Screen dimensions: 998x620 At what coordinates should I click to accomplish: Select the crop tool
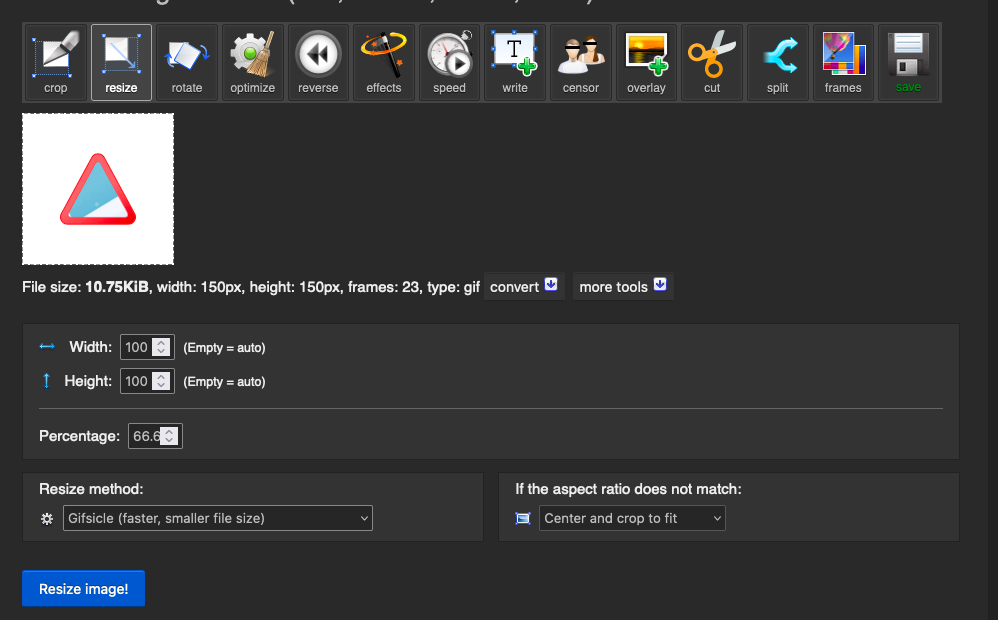click(55, 62)
